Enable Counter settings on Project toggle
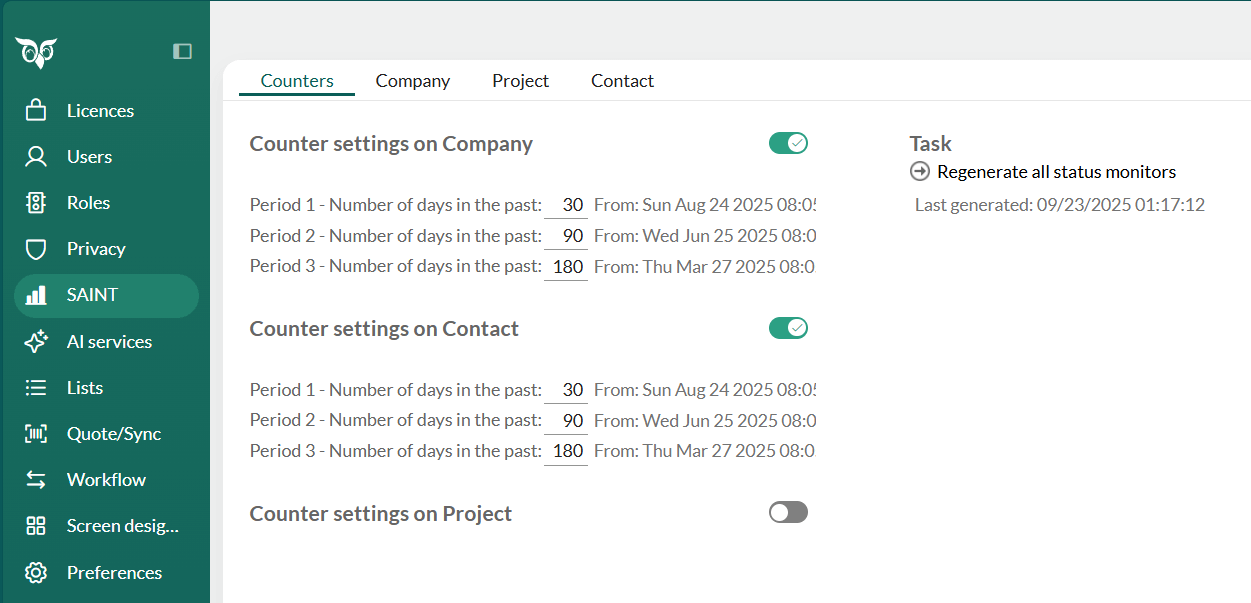This screenshot has height=603, width=1251. pos(788,513)
